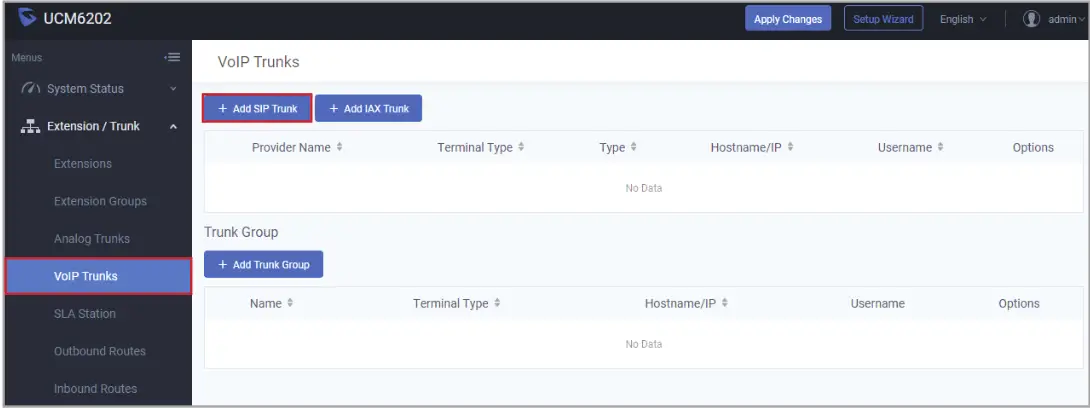Expand the System Status menu chevron
This screenshot has height=408, width=1090.
pos(173,89)
